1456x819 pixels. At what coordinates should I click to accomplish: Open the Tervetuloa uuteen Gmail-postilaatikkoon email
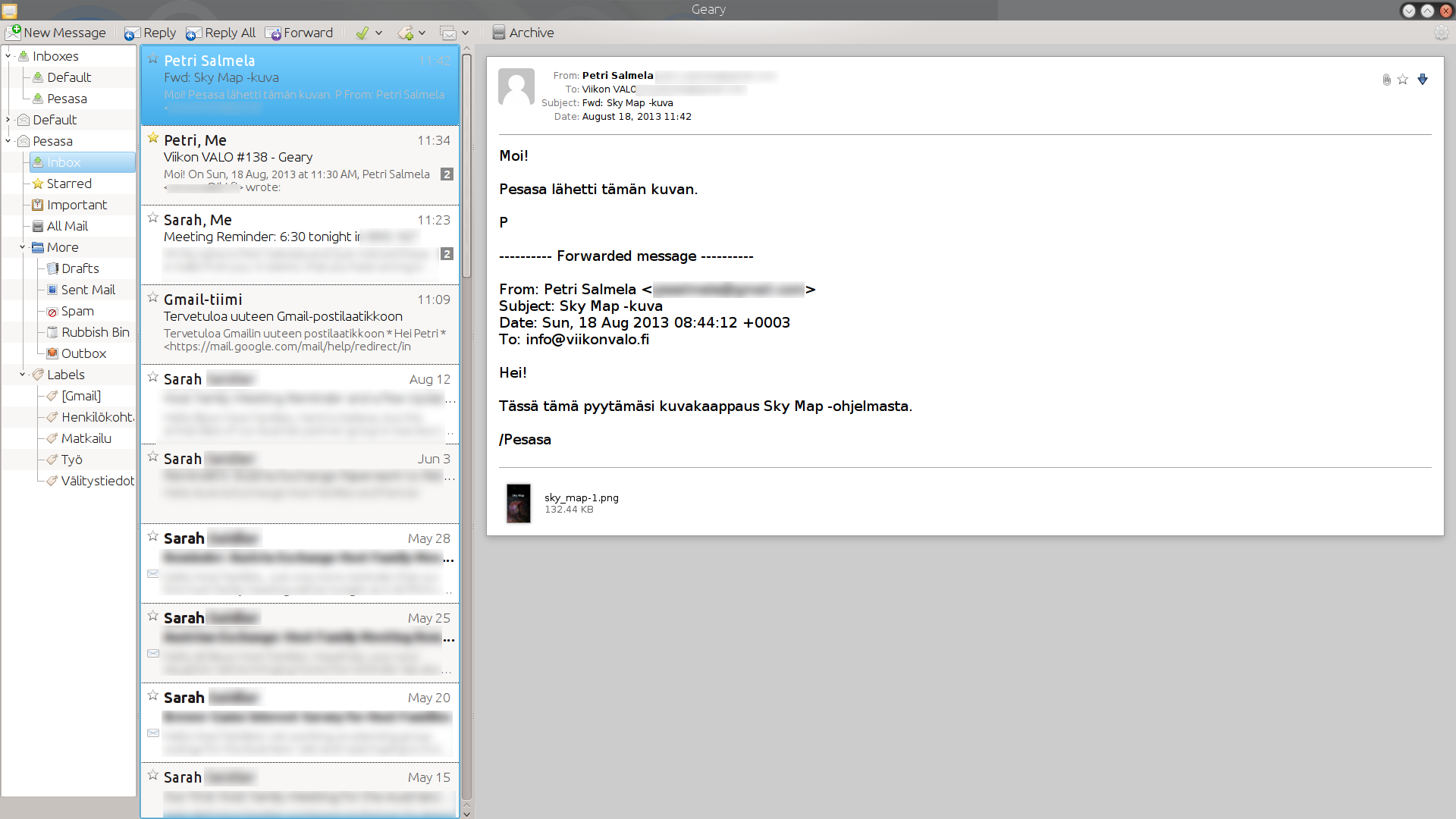tap(300, 325)
